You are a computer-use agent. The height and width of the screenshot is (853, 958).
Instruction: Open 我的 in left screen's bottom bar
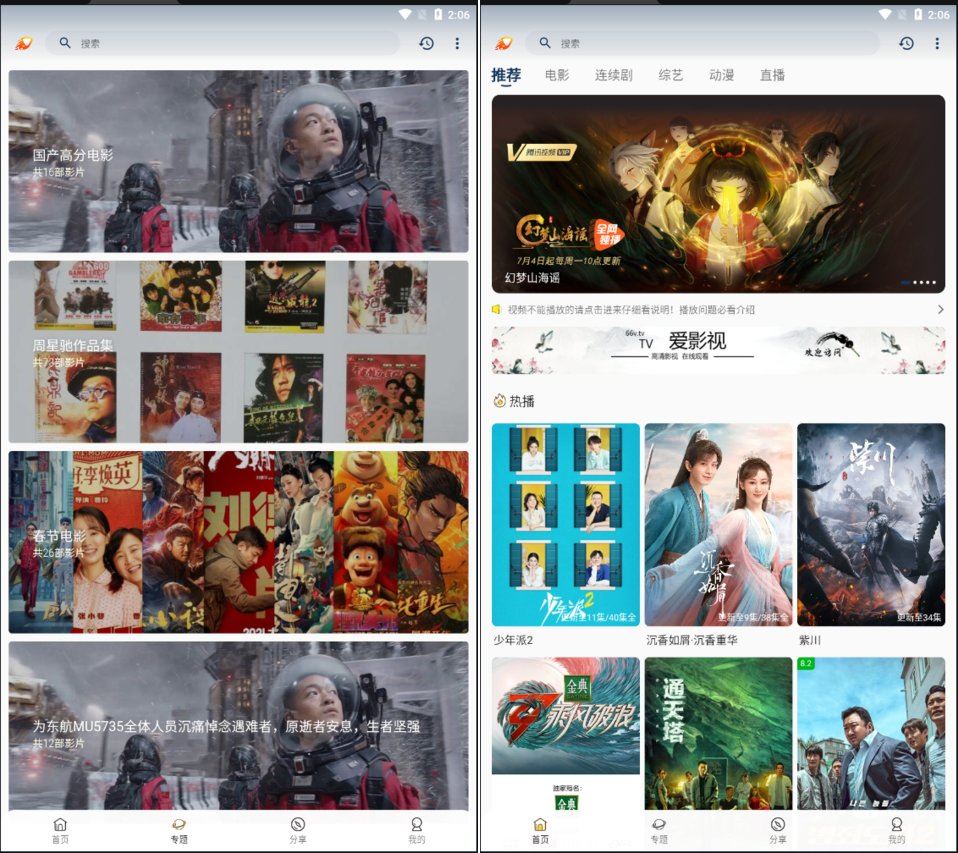(417, 831)
